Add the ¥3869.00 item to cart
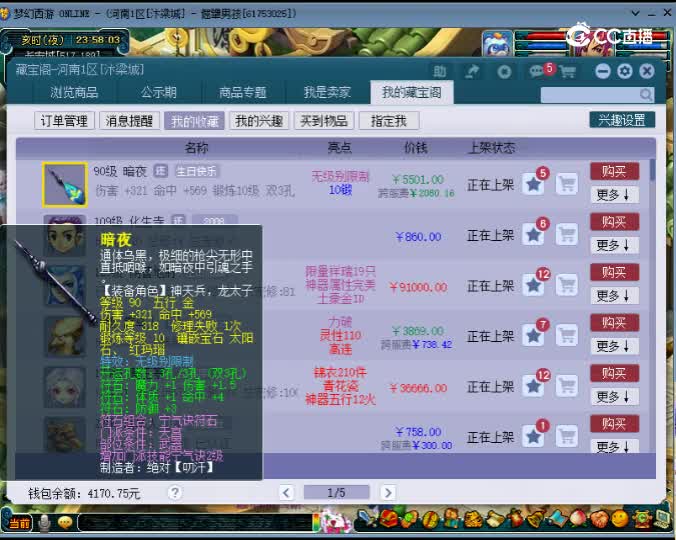Viewport: 676px width, 540px height. click(x=566, y=336)
